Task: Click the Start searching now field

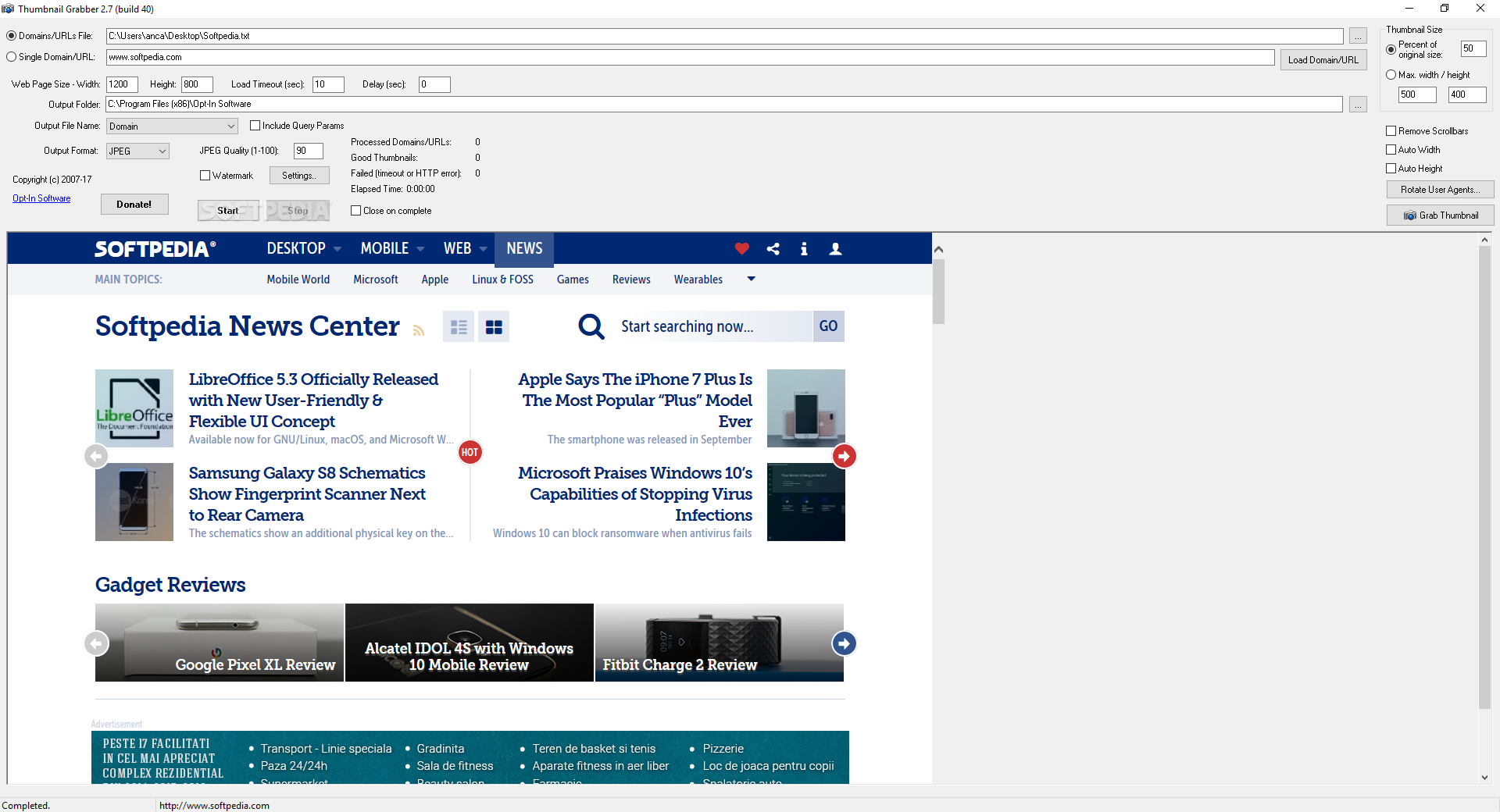Action: pos(712,326)
